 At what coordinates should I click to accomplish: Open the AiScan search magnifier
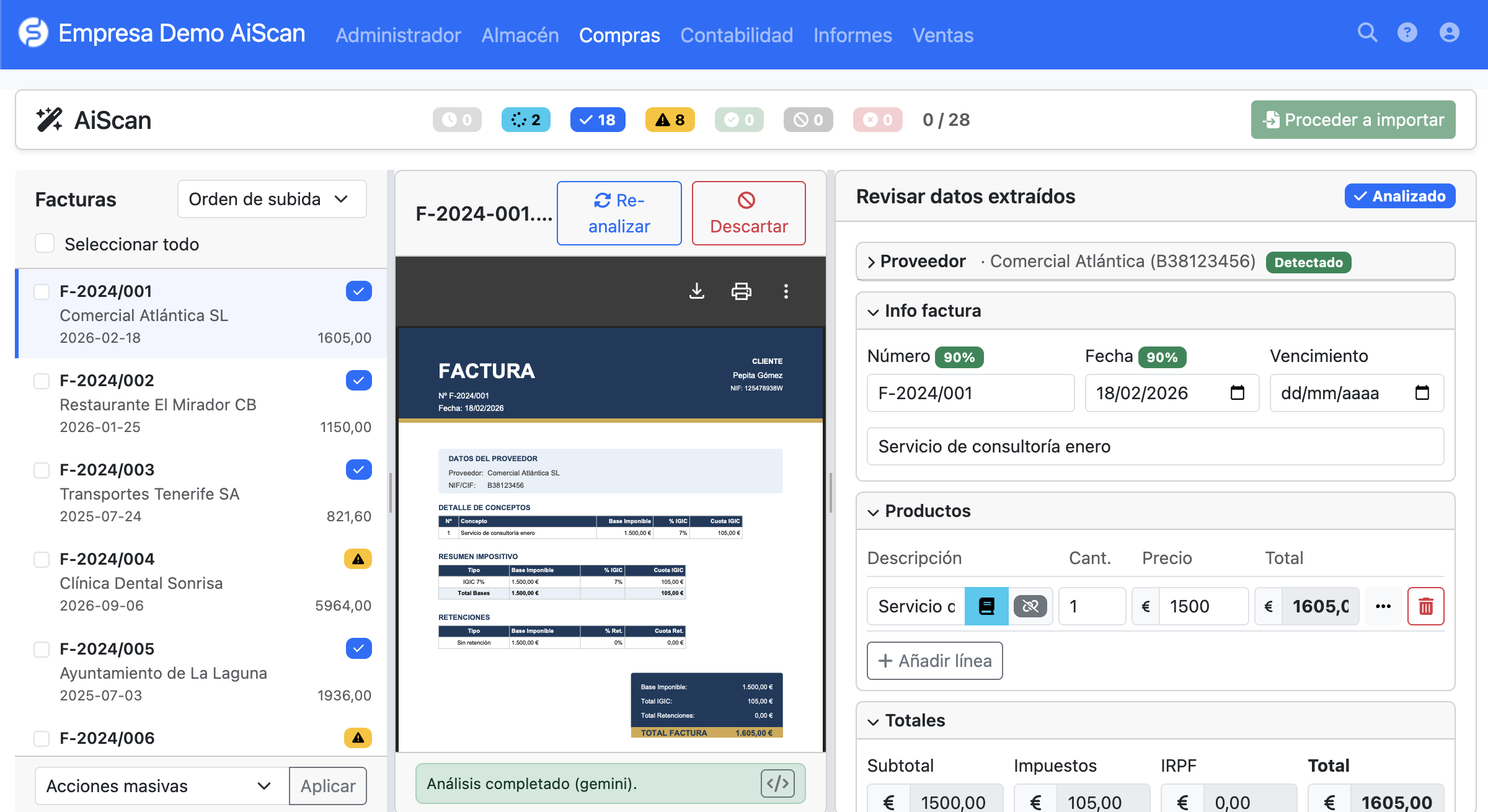tap(1366, 33)
